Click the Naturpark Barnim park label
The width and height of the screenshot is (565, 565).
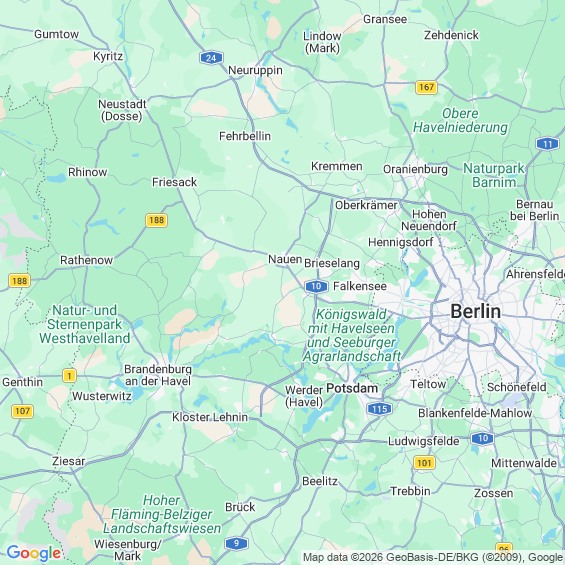(494, 175)
